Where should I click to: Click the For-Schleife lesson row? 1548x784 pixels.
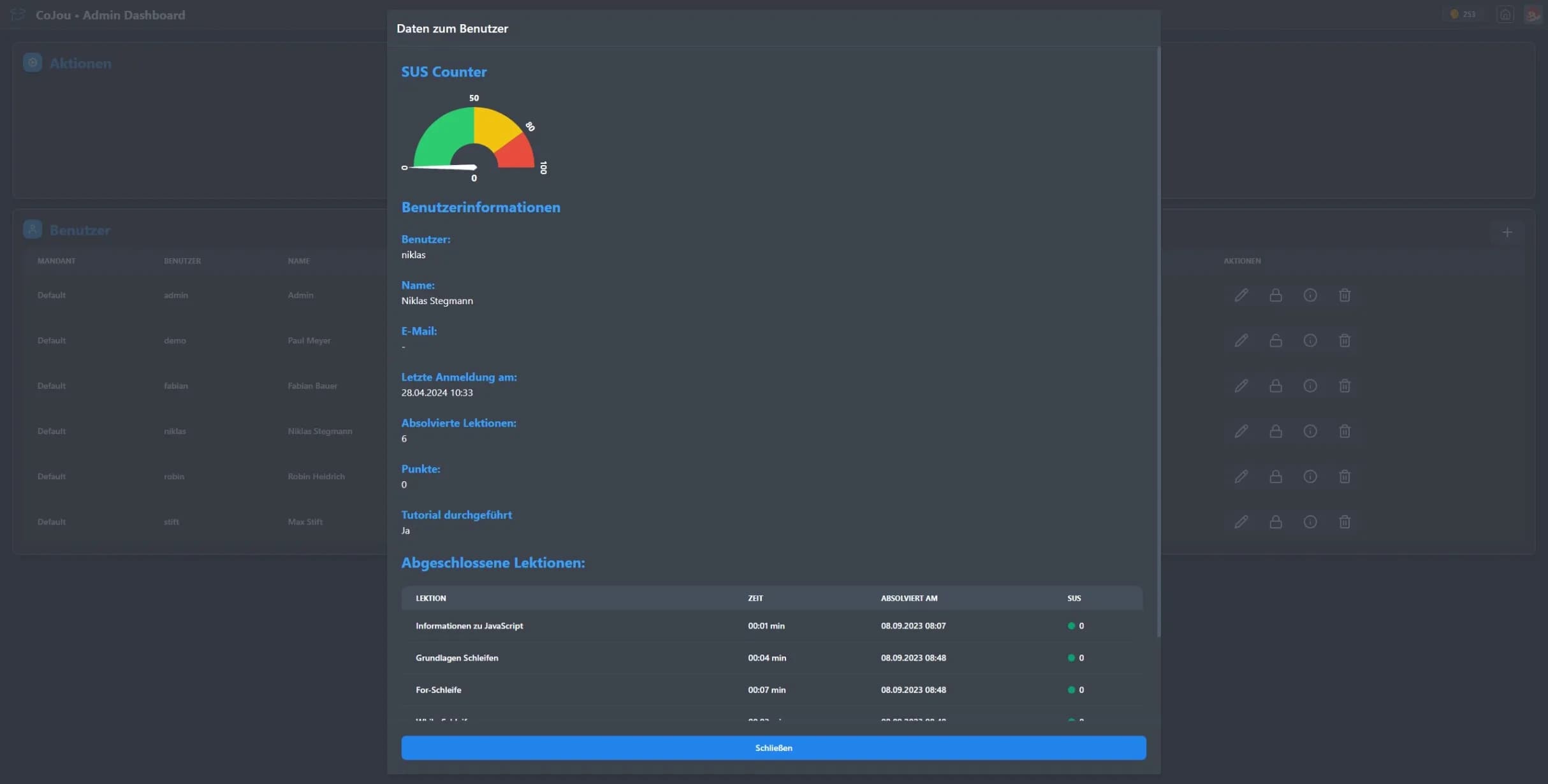pyautogui.click(x=771, y=690)
